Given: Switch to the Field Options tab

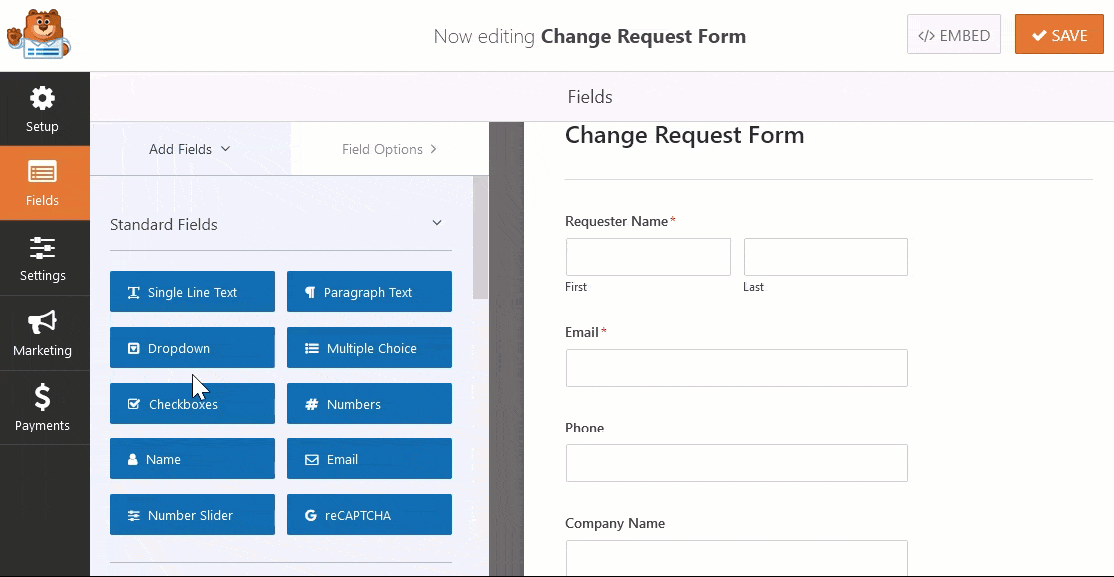Looking at the screenshot, I should 389,148.
